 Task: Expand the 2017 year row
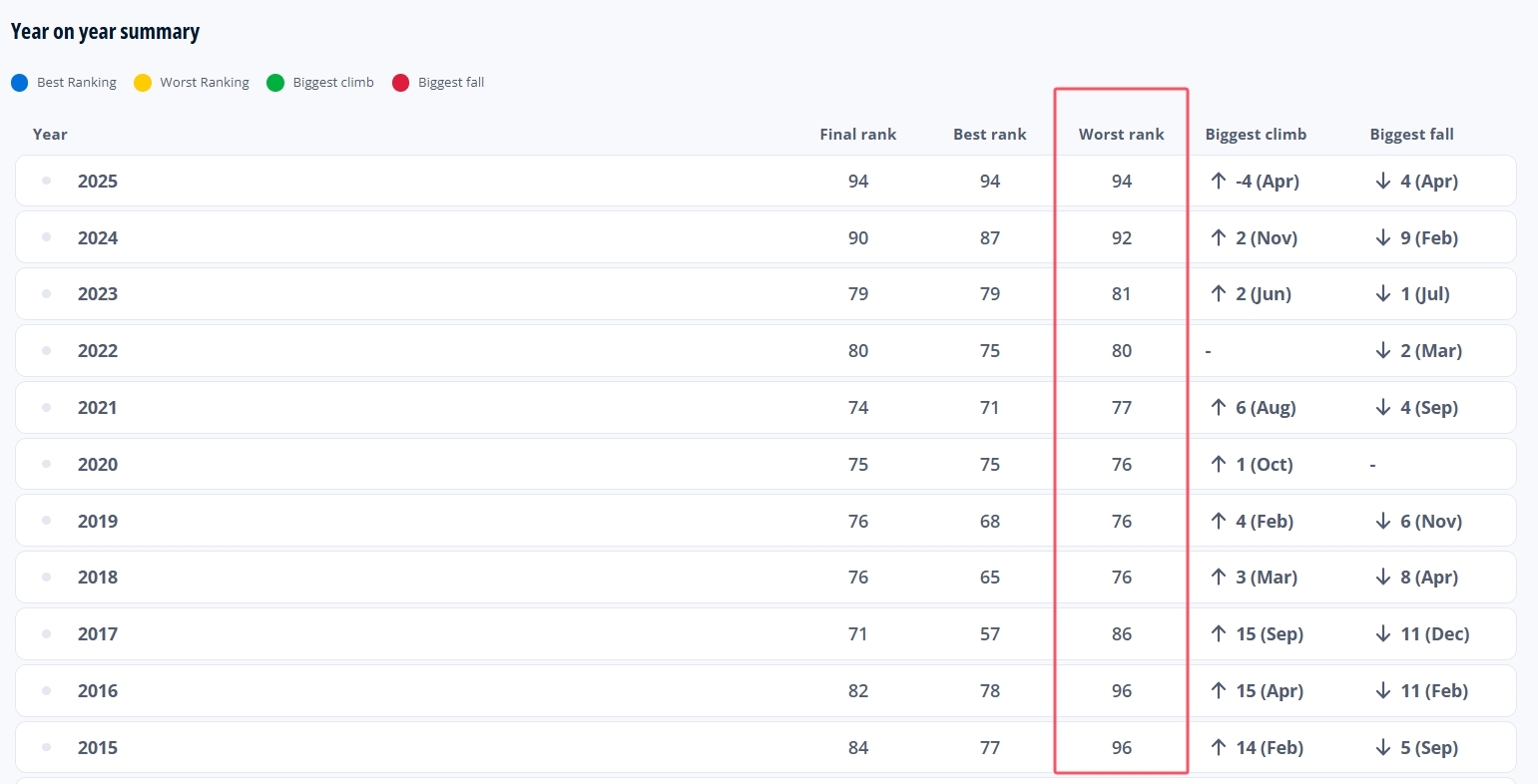coord(766,634)
